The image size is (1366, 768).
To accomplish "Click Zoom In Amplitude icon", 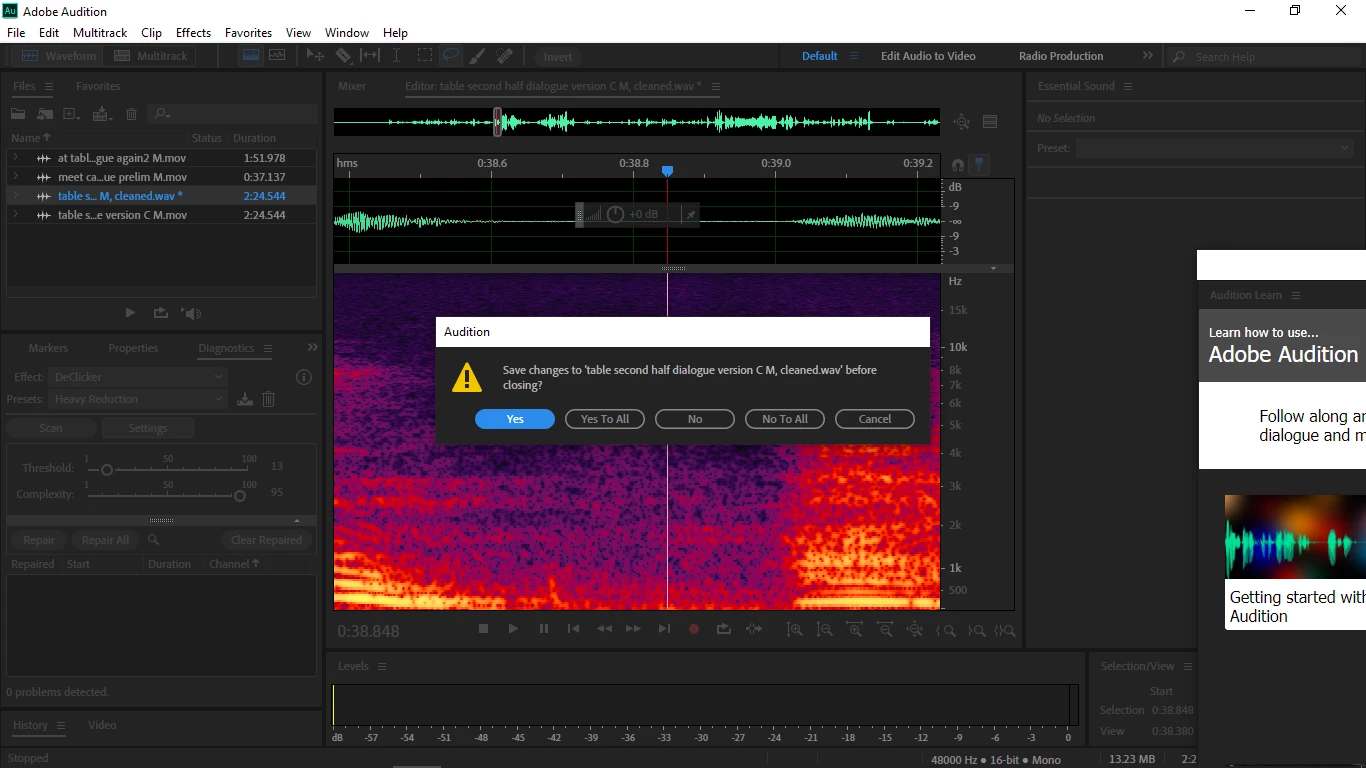I will click(x=794, y=630).
